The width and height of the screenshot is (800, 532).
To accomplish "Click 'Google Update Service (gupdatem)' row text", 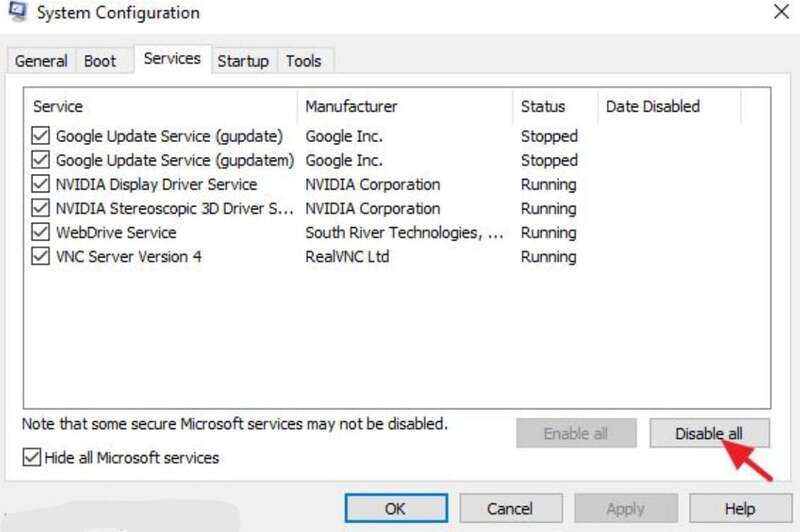I will pyautogui.click(x=175, y=160).
